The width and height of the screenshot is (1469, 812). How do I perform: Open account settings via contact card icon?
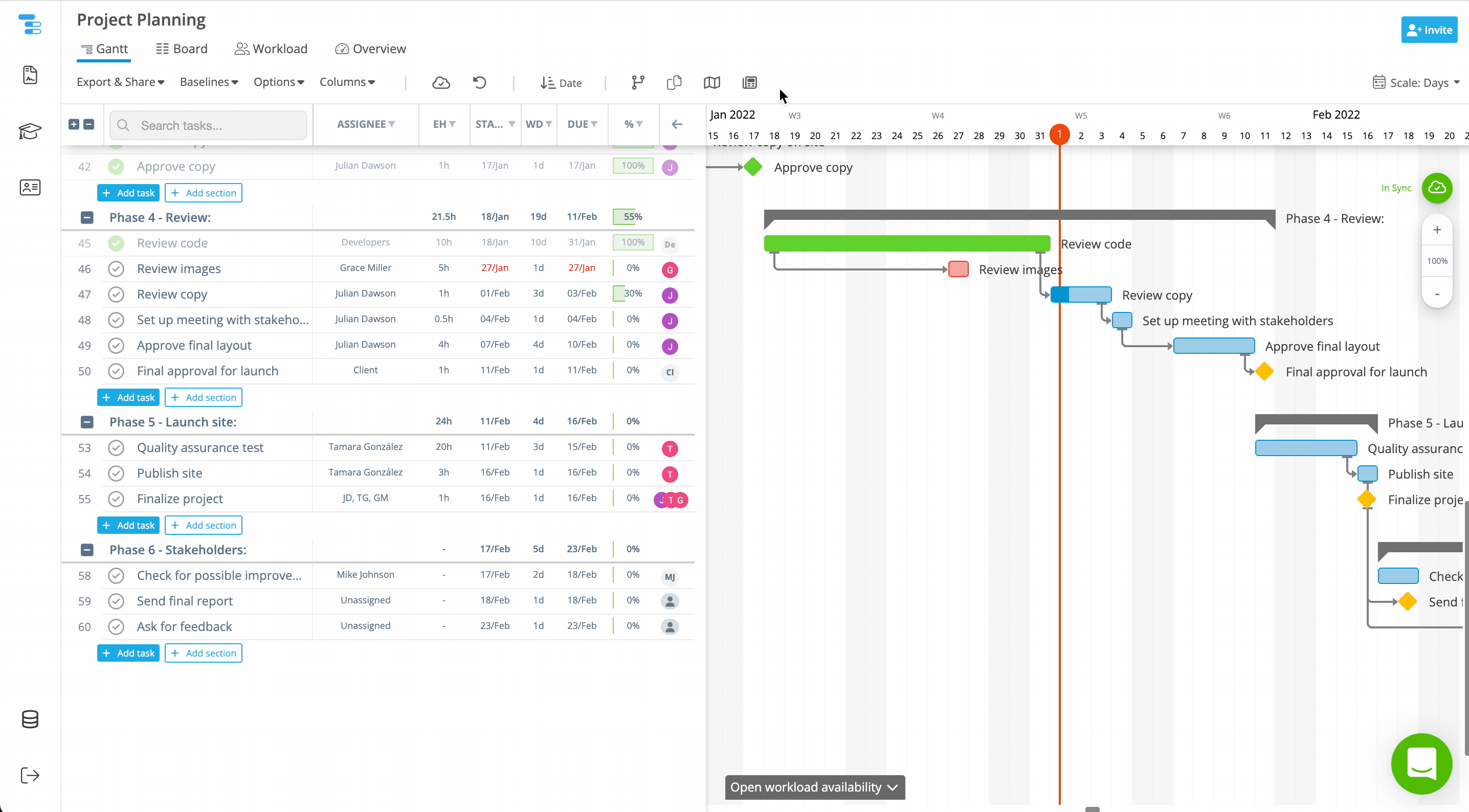pyautogui.click(x=30, y=187)
